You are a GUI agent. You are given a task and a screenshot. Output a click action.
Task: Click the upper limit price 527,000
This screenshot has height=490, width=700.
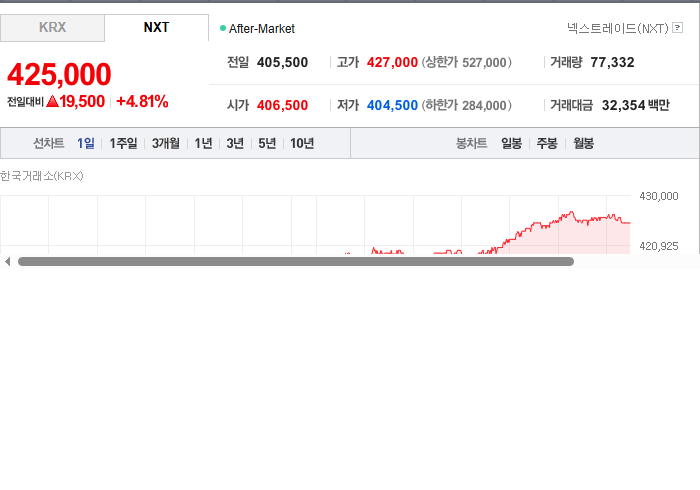tap(484, 62)
